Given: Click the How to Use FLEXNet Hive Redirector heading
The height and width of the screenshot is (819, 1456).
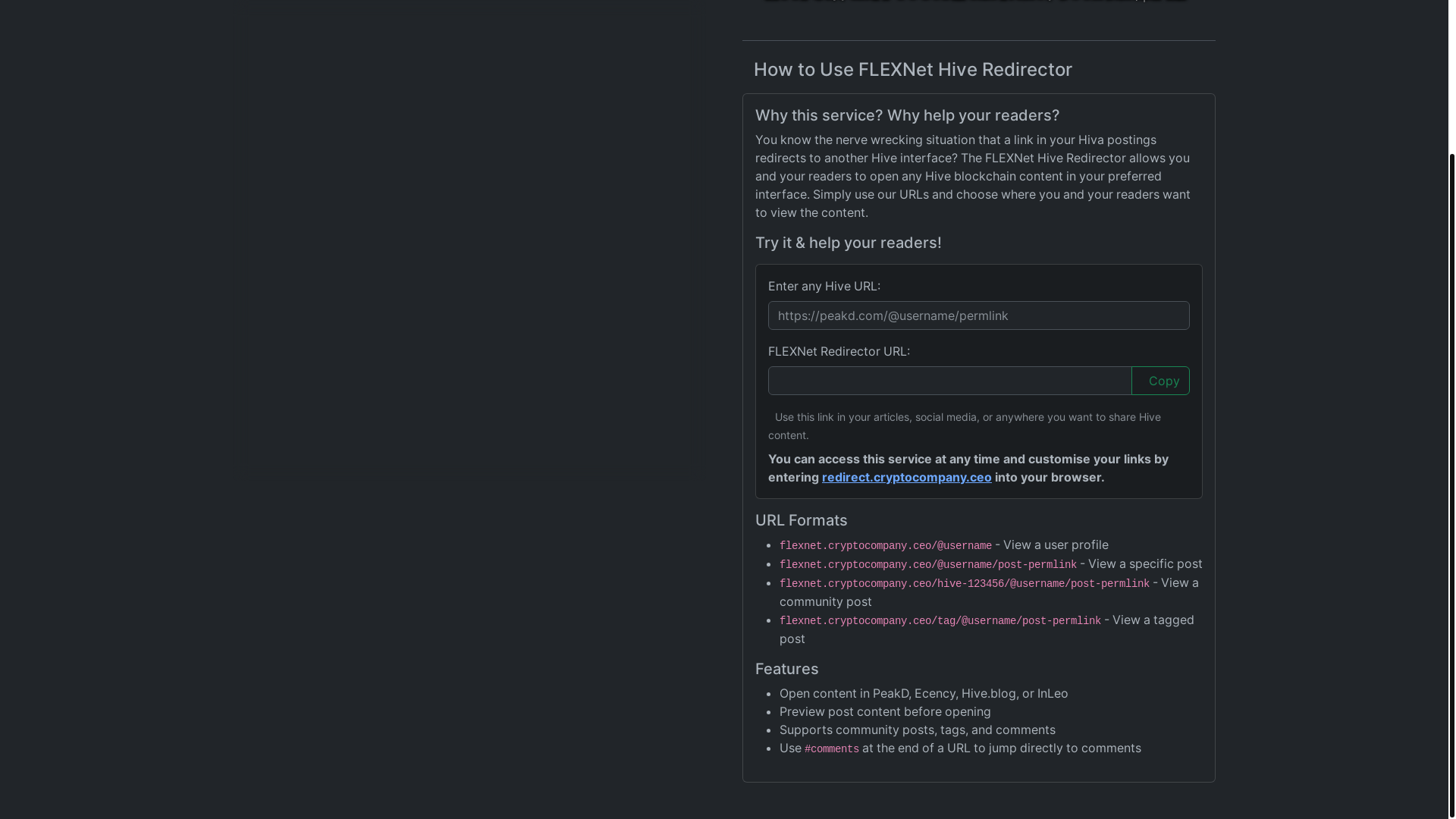Looking at the screenshot, I should [x=912, y=70].
